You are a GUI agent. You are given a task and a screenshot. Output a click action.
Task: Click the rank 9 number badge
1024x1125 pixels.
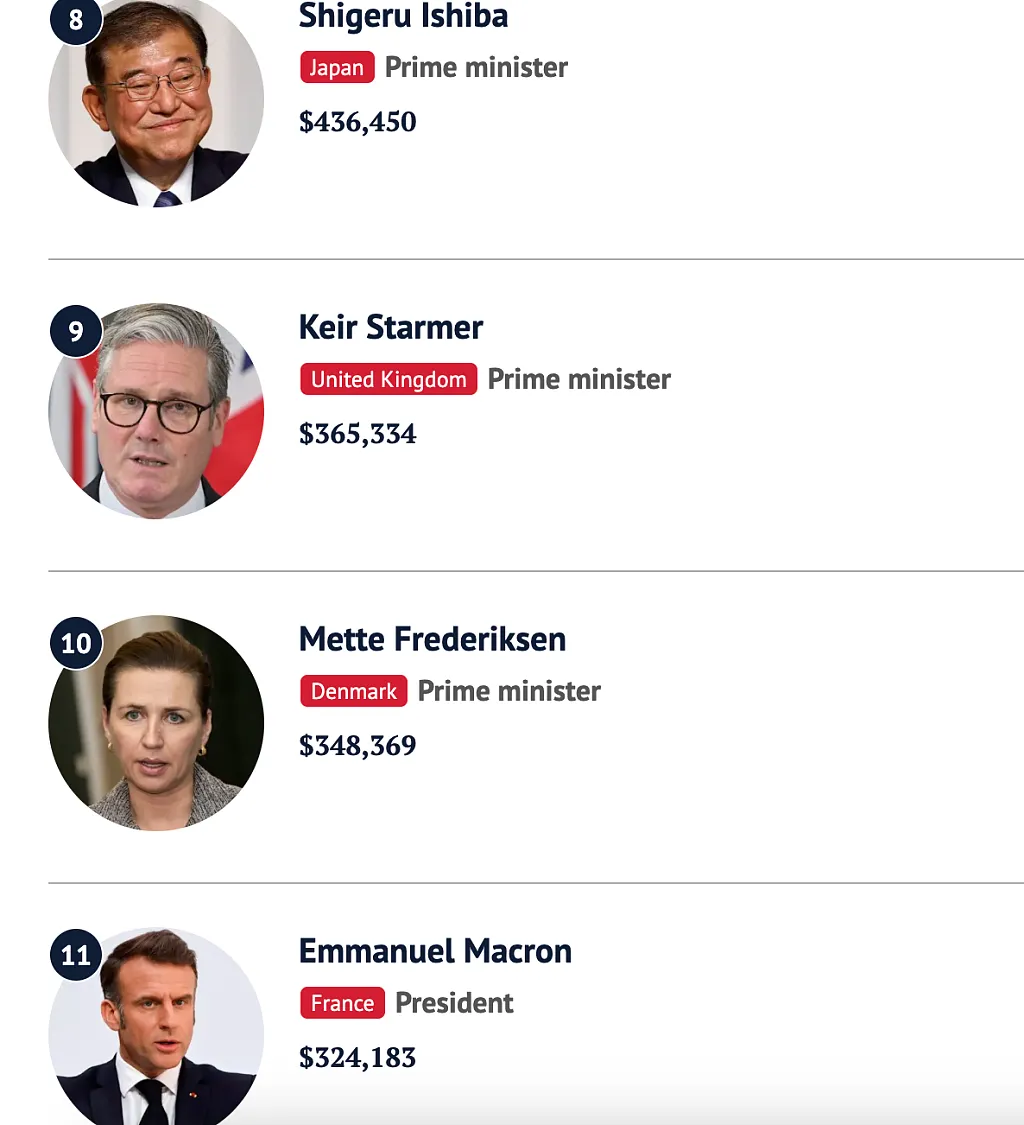pyautogui.click(x=75, y=331)
